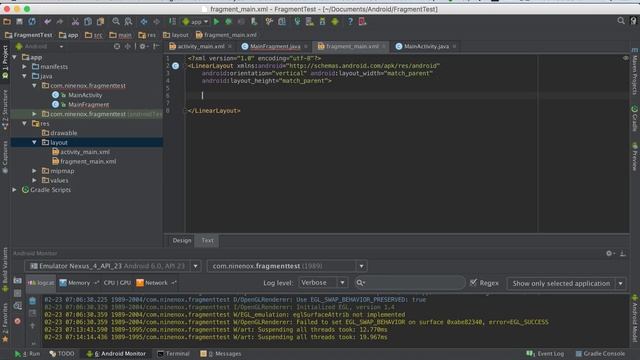Select MainActivity class in project tree
The height and width of the screenshot is (360, 640).
(x=85, y=95)
